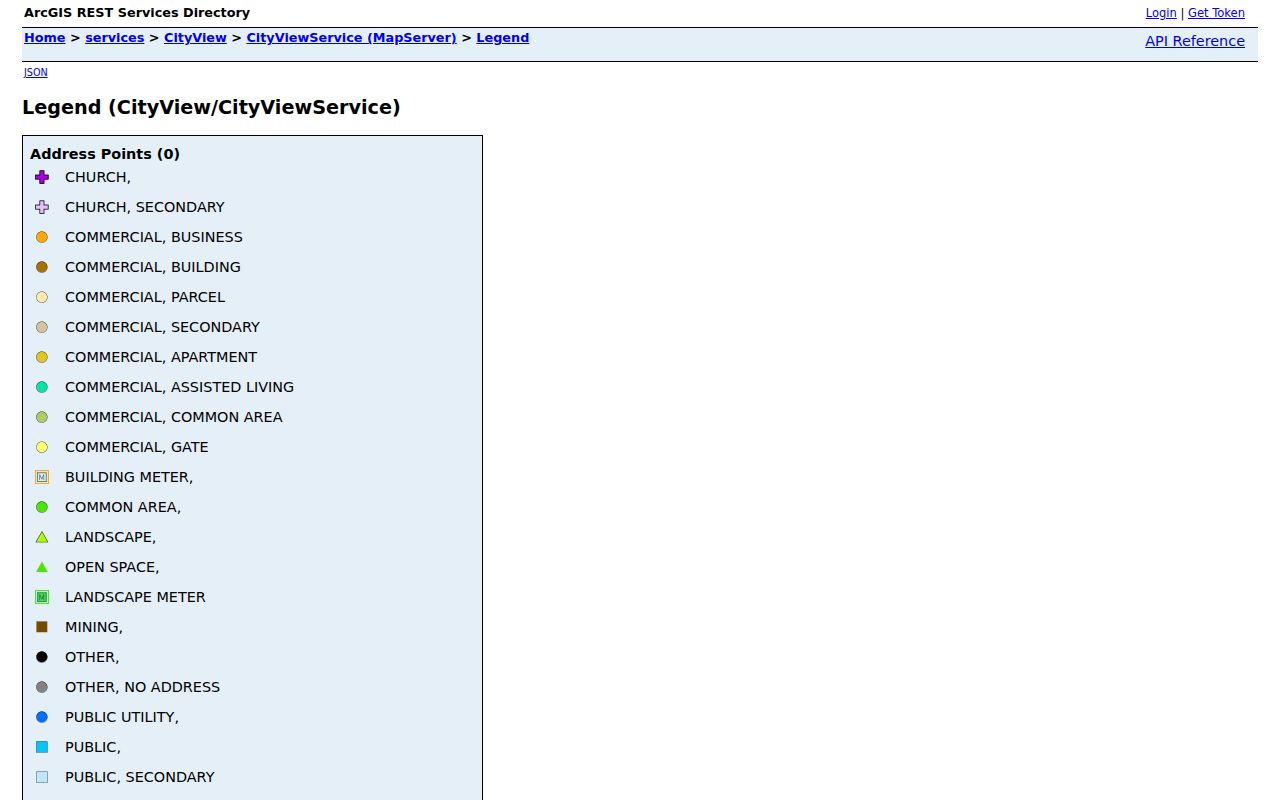
Task: Click the PUBLIC UTILITY, label text
Action: 122,717
